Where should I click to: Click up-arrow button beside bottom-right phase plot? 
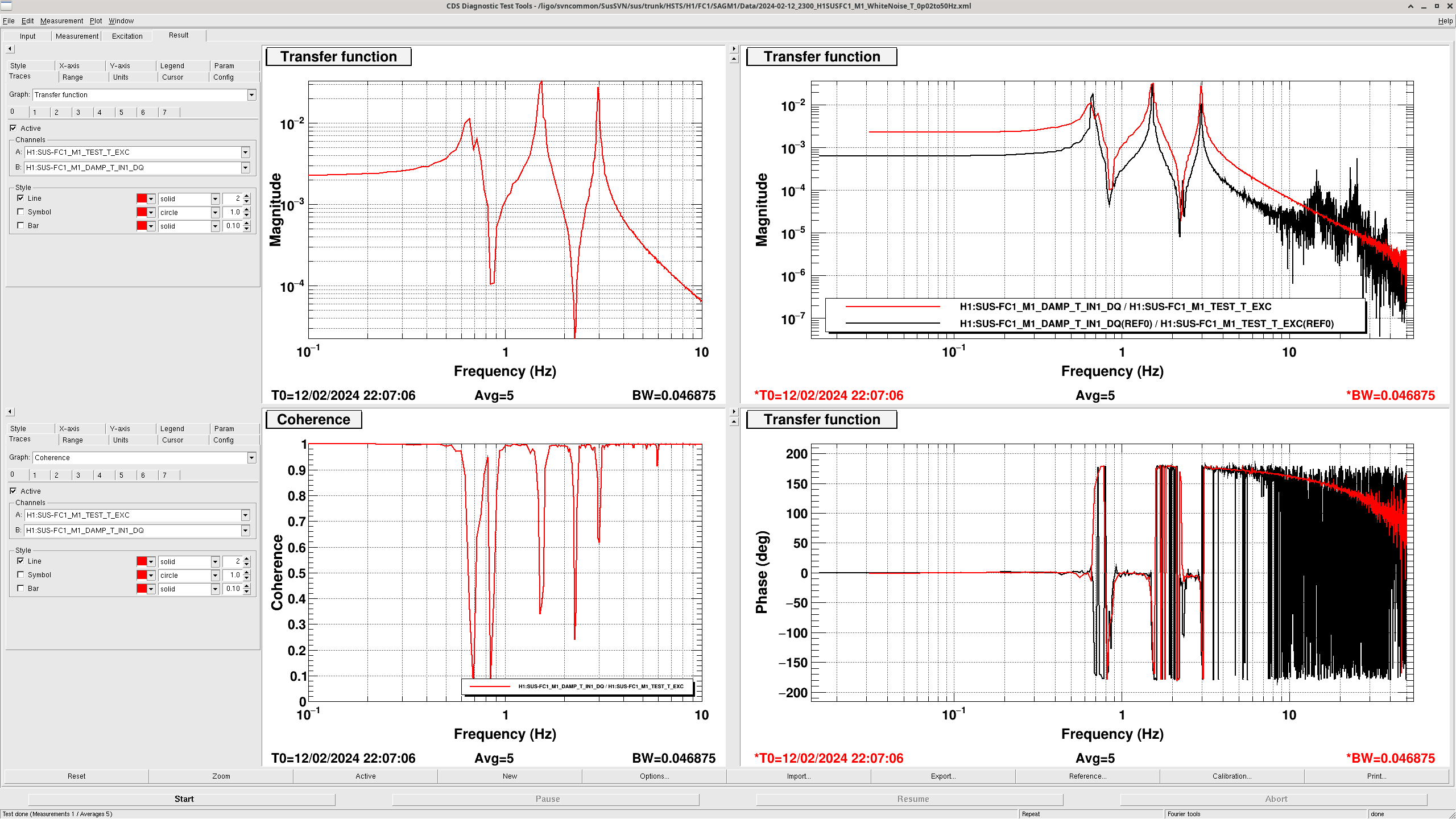[734, 421]
